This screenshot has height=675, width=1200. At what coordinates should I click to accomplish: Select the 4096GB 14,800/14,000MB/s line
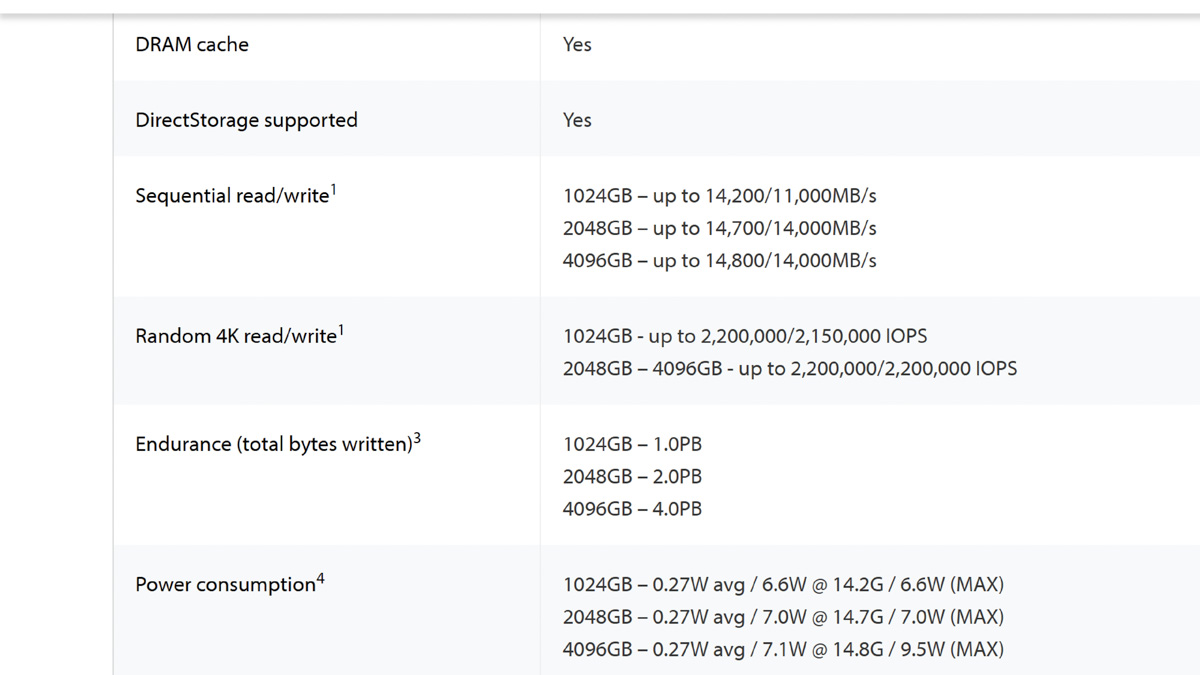(x=719, y=260)
